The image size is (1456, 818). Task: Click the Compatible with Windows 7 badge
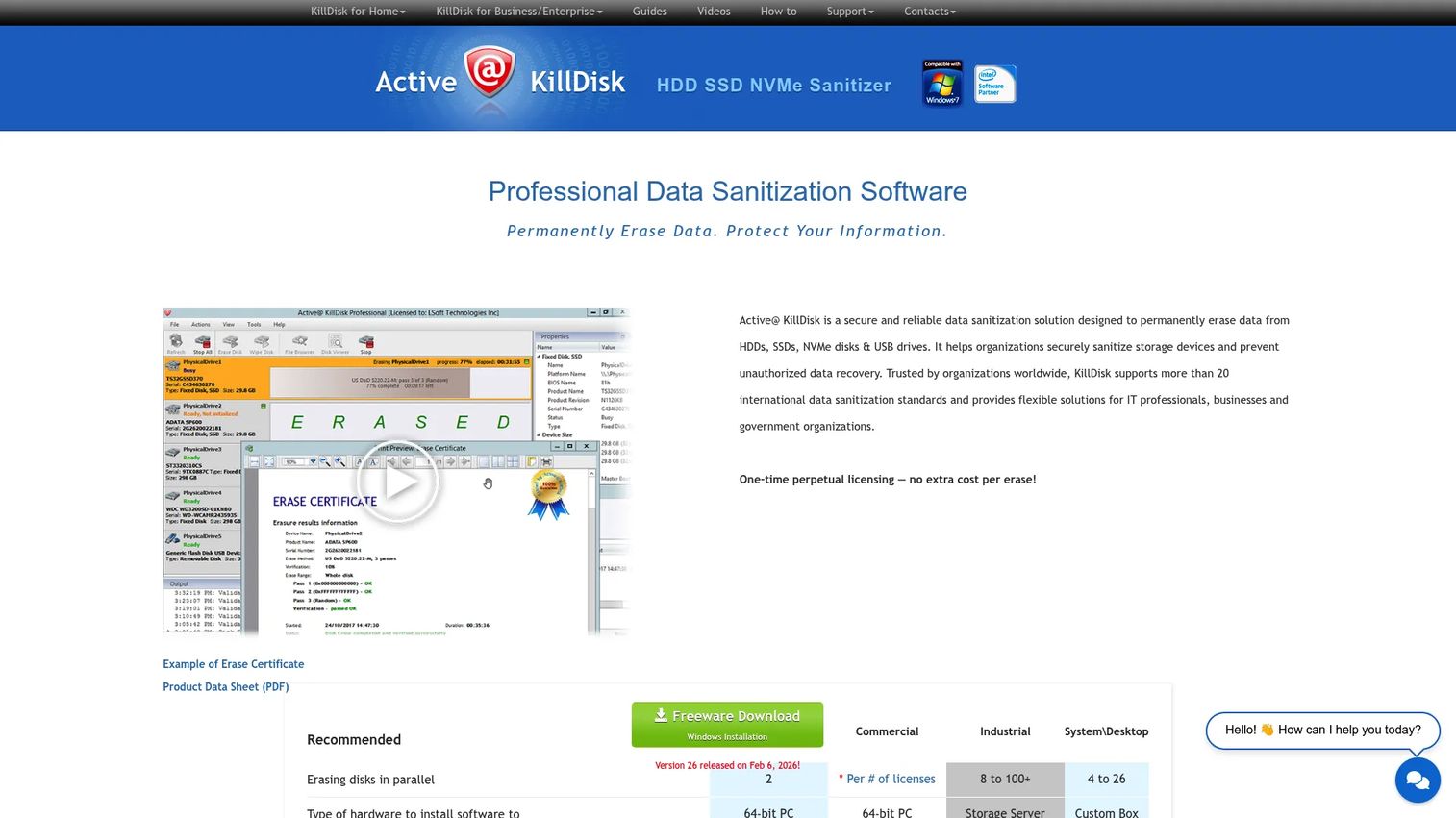(942, 84)
